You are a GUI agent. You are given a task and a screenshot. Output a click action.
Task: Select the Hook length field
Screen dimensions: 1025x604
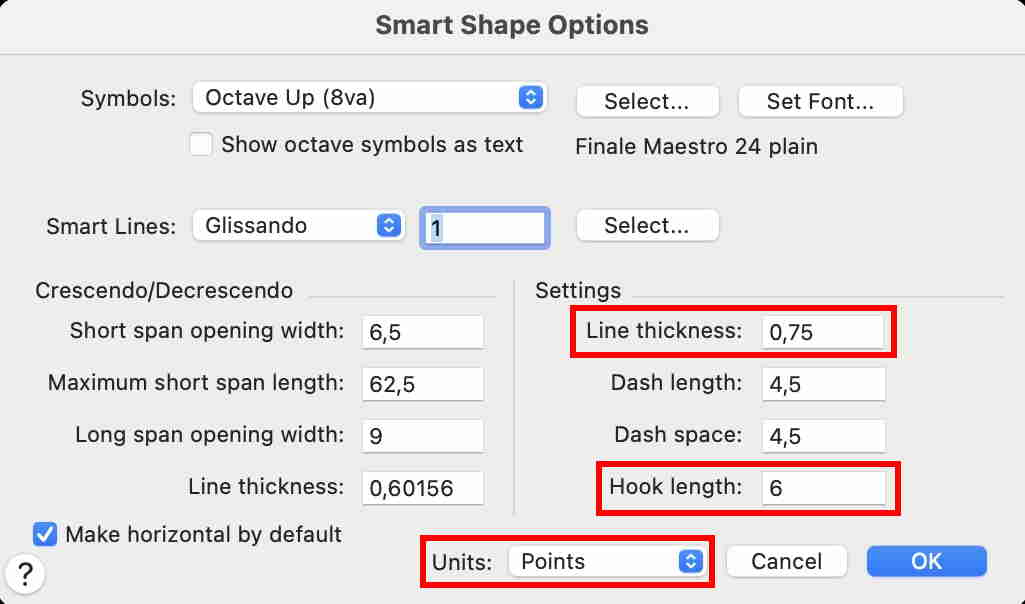(823, 488)
